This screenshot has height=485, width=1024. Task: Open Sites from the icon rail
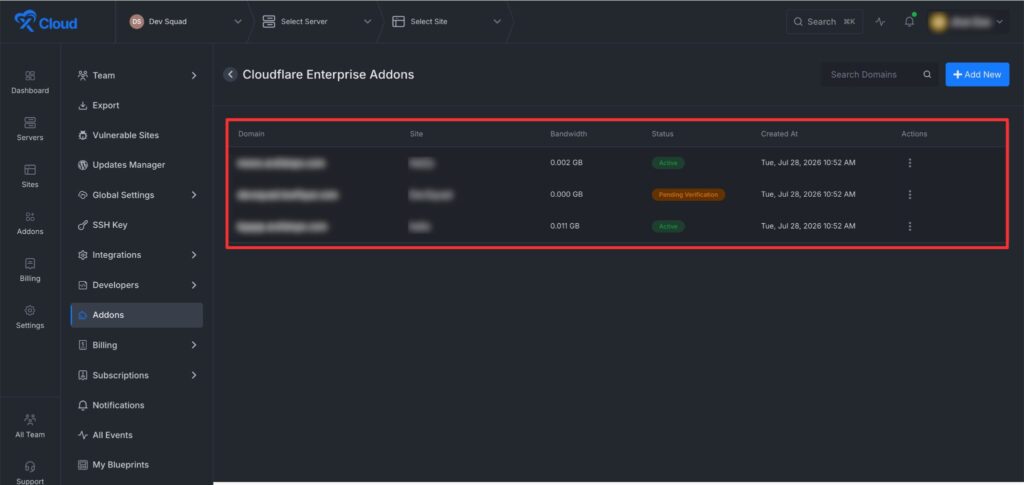(30, 176)
